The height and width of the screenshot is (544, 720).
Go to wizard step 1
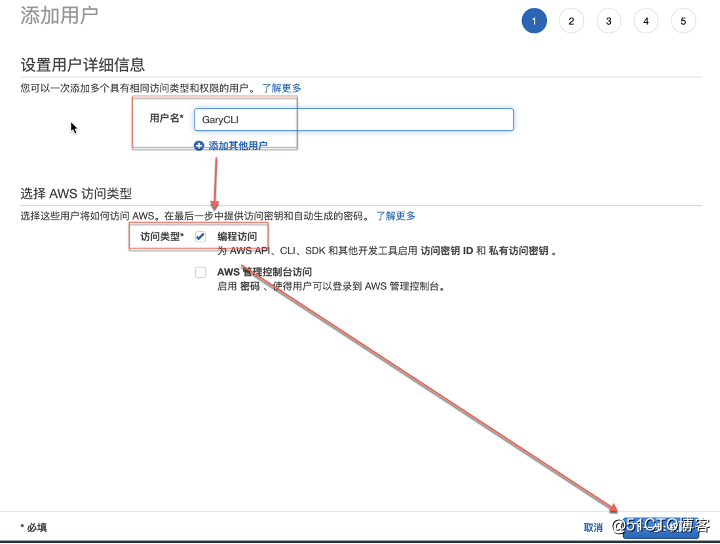click(x=534, y=21)
